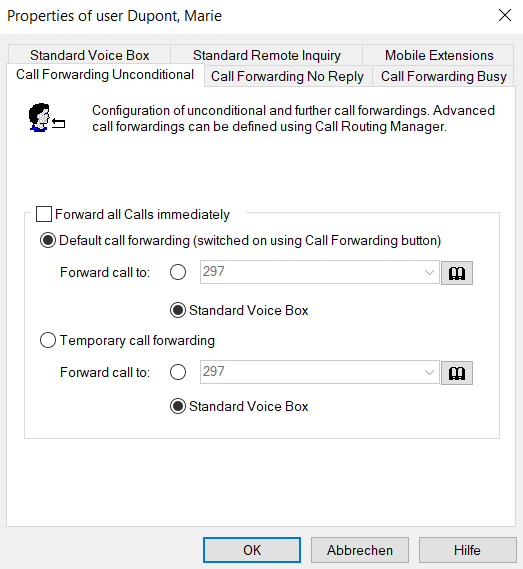Open Call Forwarding No Reply tab

click(287, 76)
